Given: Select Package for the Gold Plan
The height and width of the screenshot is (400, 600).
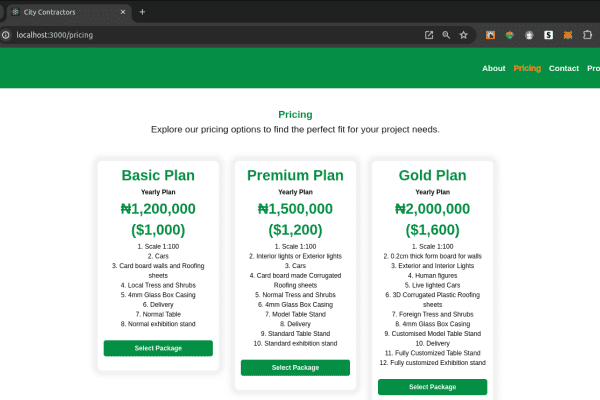Looking at the screenshot, I should pos(432,387).
